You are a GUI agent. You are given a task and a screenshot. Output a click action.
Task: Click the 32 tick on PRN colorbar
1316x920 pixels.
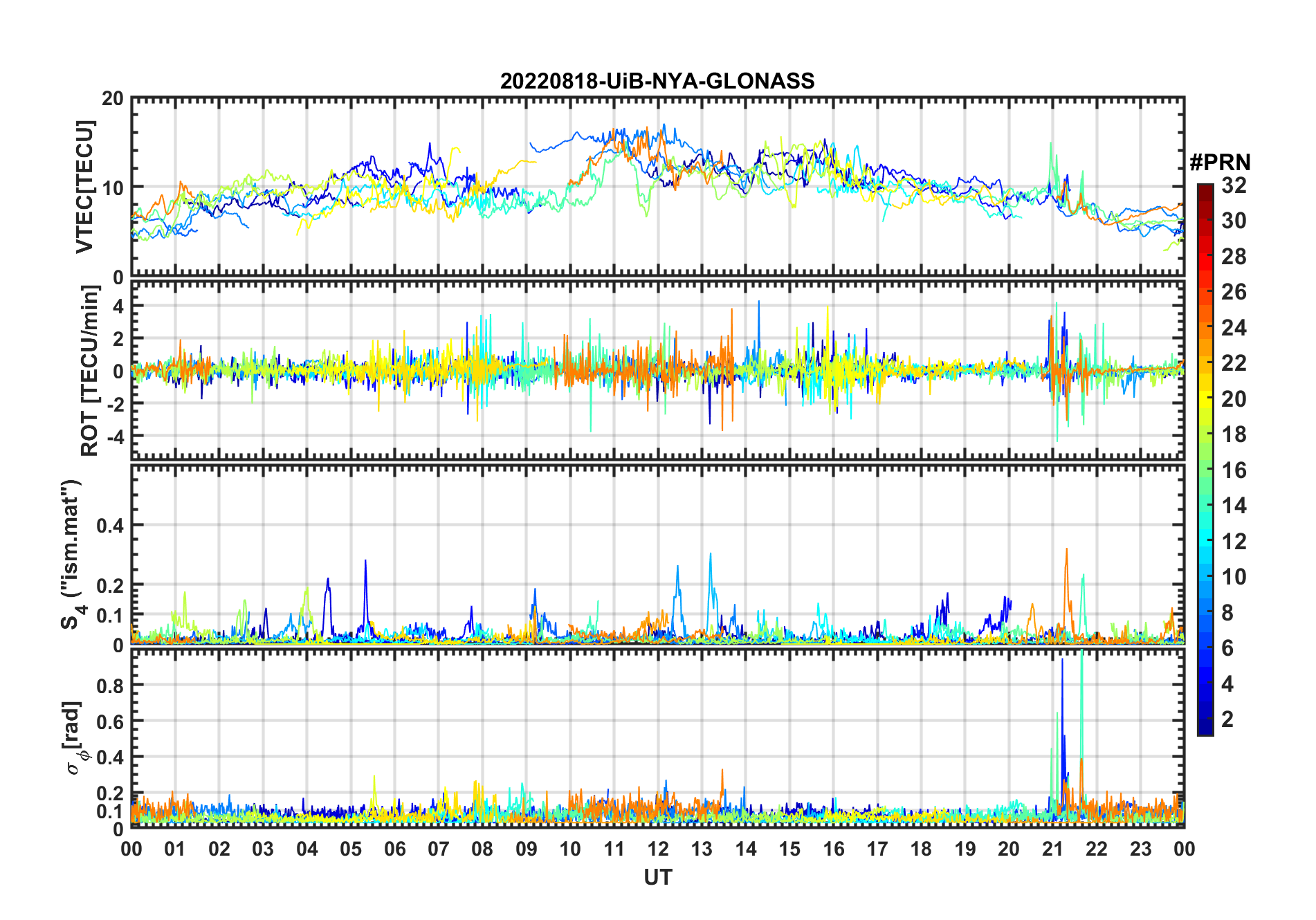tap(1234, 185)
